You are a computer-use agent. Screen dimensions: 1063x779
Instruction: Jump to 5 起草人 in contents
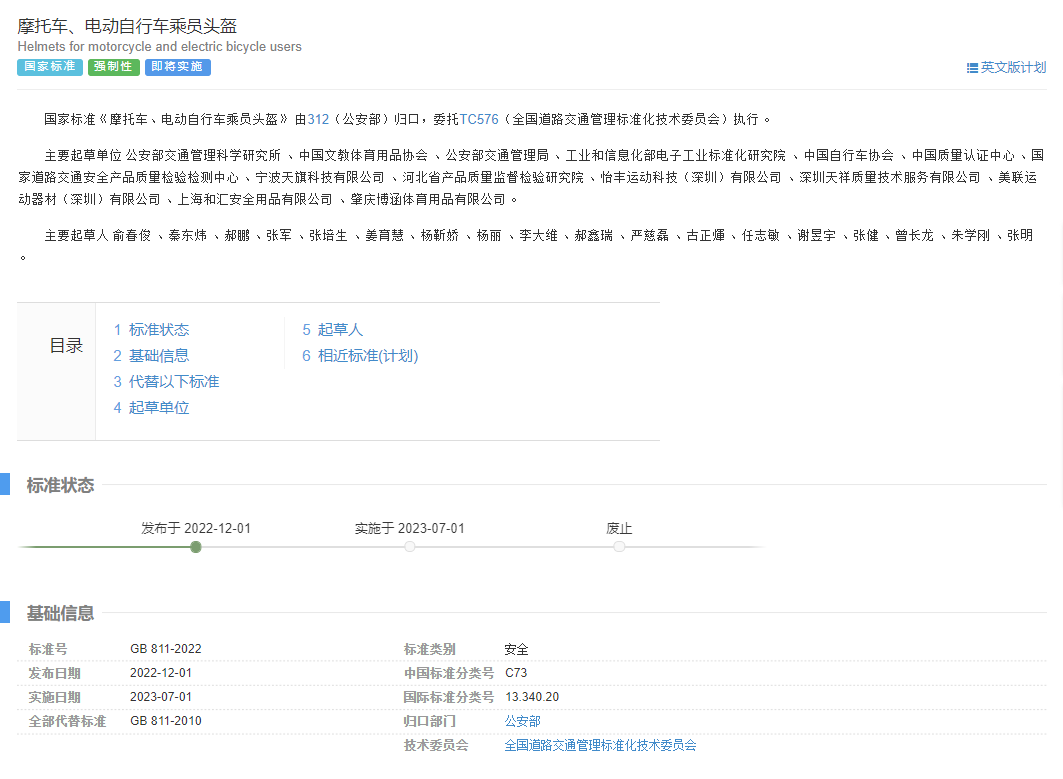coord(332,330)
